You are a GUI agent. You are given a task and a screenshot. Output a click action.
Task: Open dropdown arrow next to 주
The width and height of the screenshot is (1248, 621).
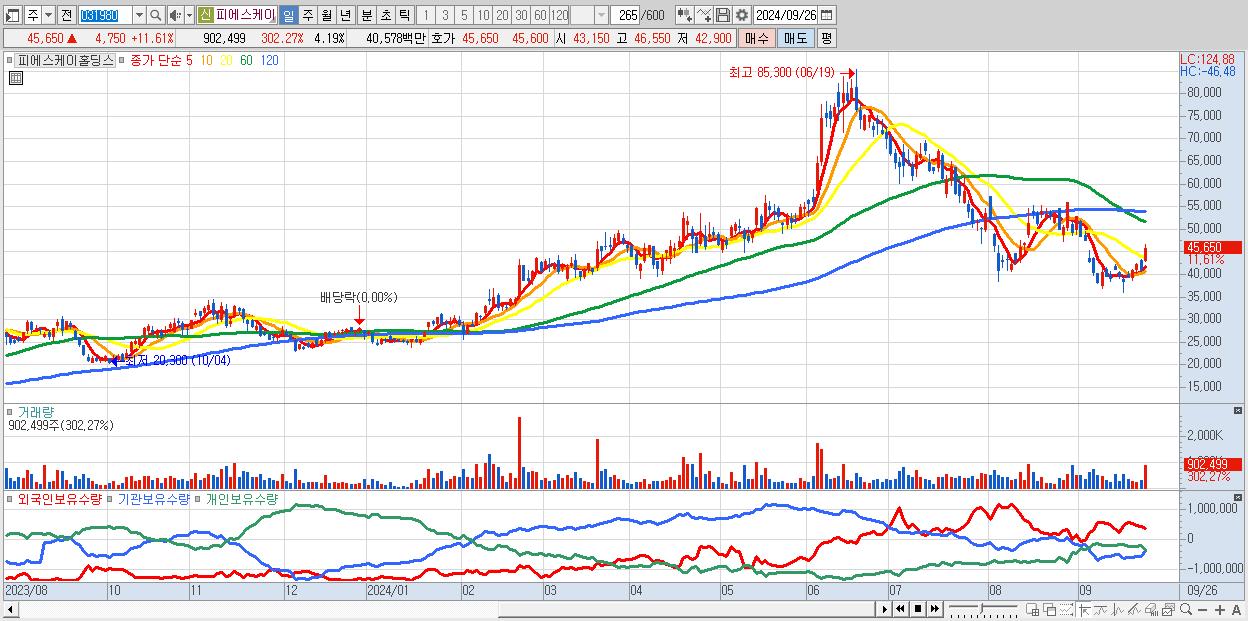(x=48, y=15)
